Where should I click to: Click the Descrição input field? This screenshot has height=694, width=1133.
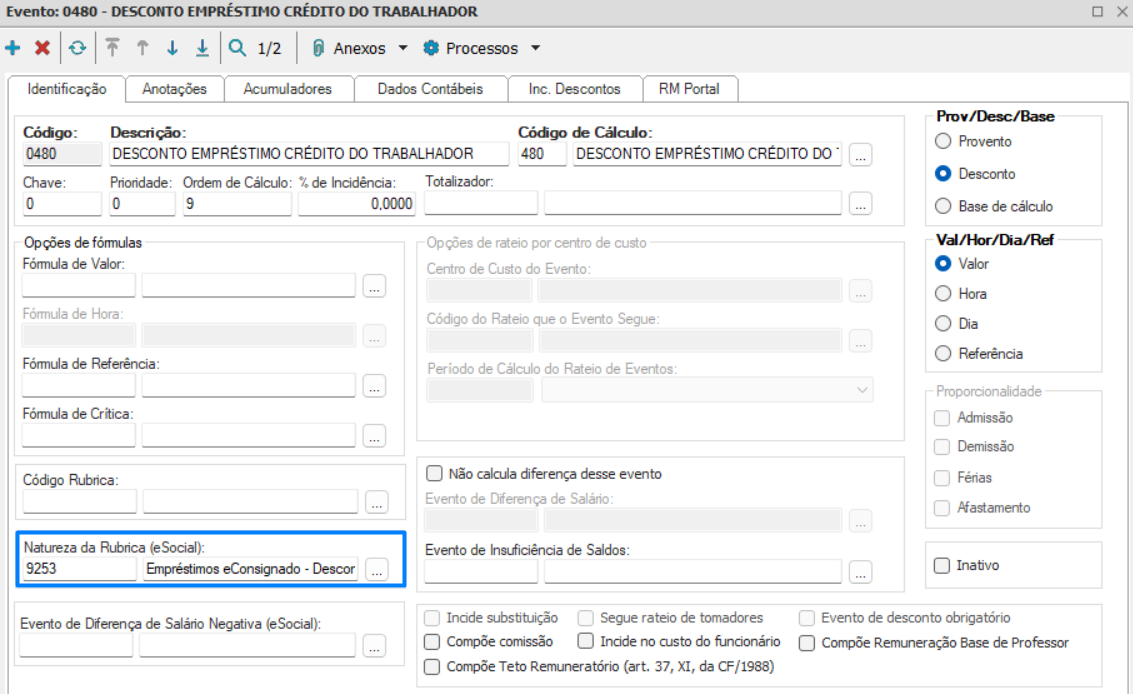coord(309,154)
